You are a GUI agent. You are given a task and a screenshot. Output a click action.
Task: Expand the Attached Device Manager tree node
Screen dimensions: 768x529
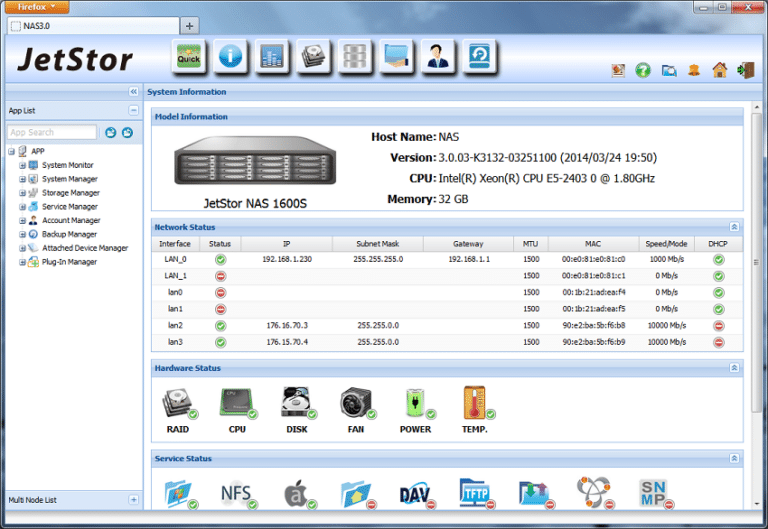click(23, 248)
